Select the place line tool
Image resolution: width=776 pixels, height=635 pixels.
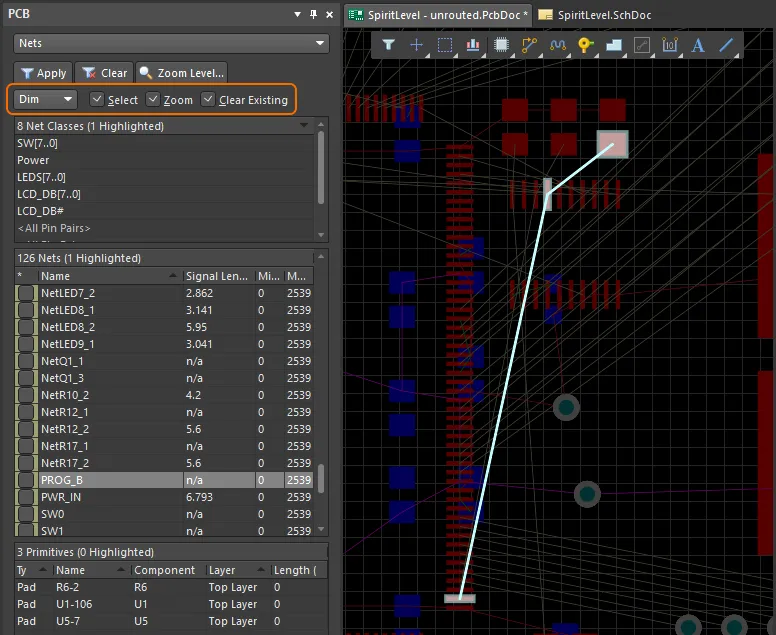click(x=726, y=45)
